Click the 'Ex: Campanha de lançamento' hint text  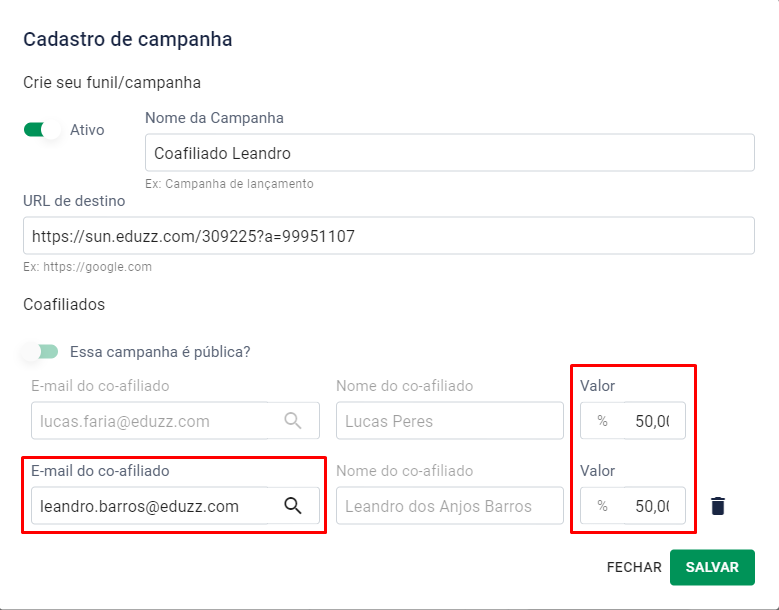pyautogui.click(x=229, y=184)
